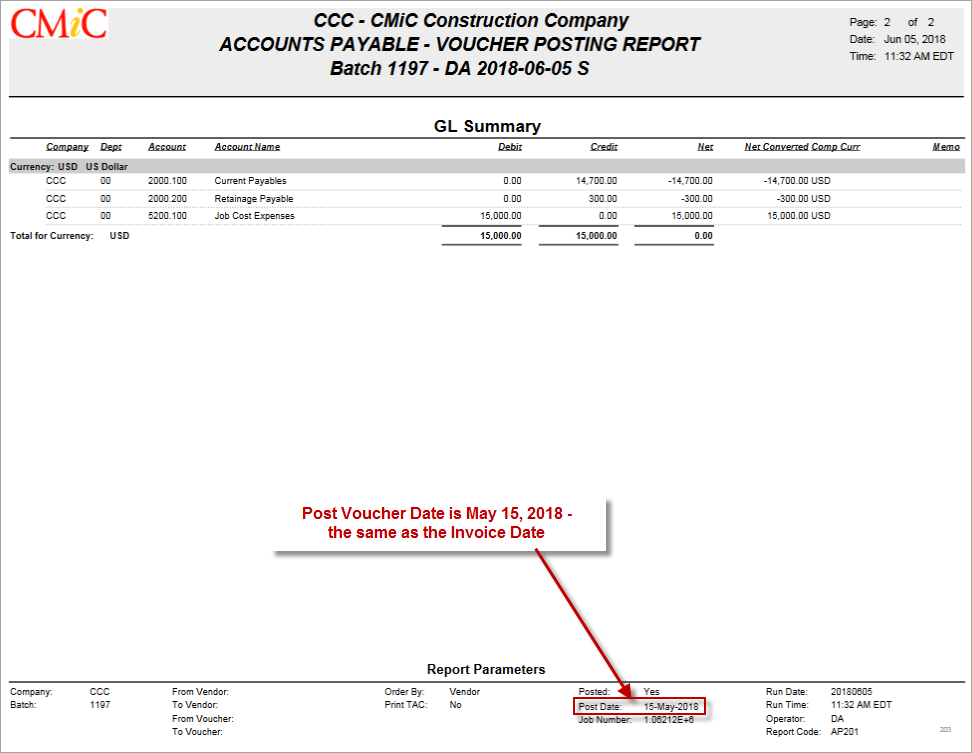Click the CMiC logo in the report header
This screenshot has height=753, width=972.
coord(59,24)
